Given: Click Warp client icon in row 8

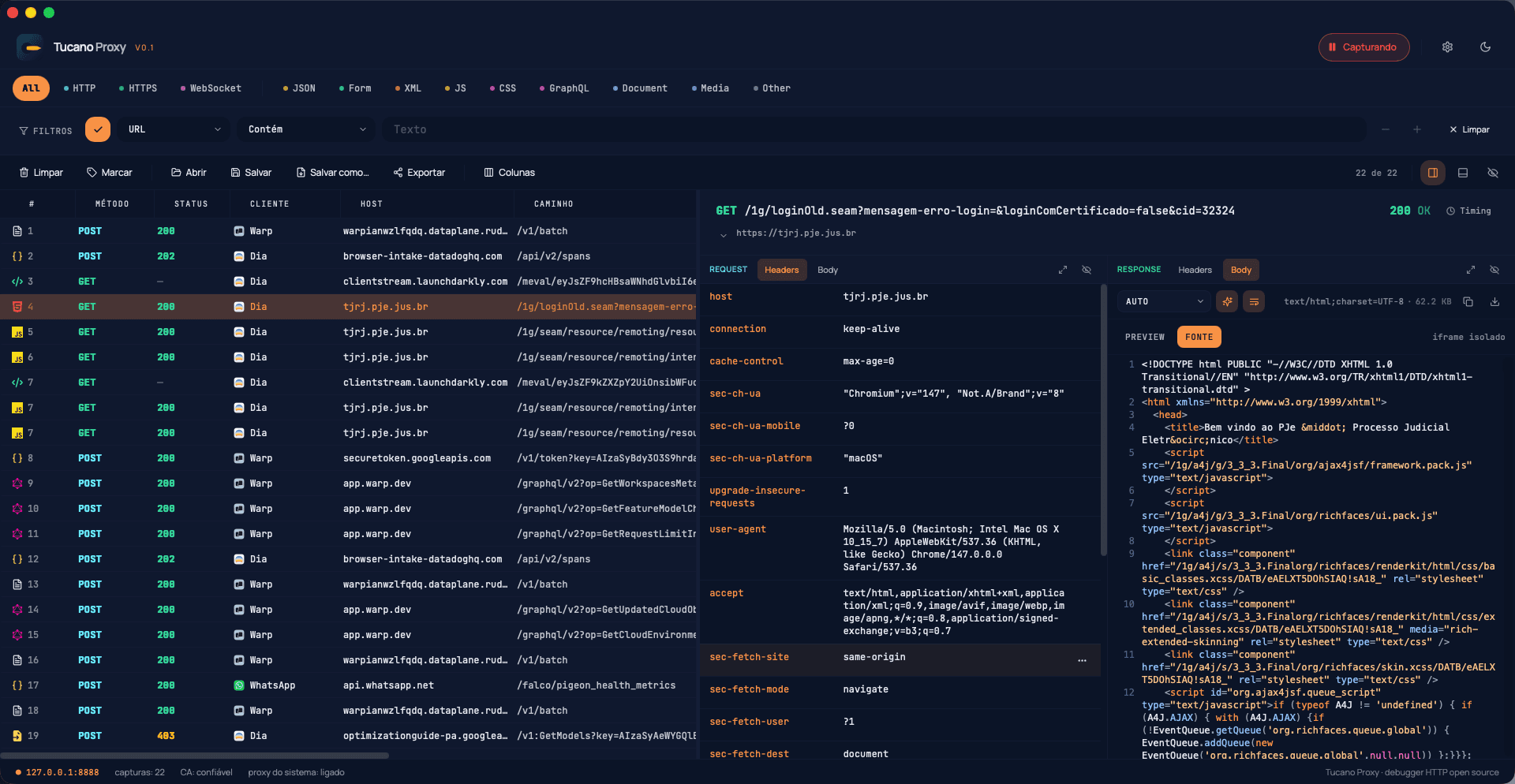Looking at the screenshot, I should (x=239, y=458).
